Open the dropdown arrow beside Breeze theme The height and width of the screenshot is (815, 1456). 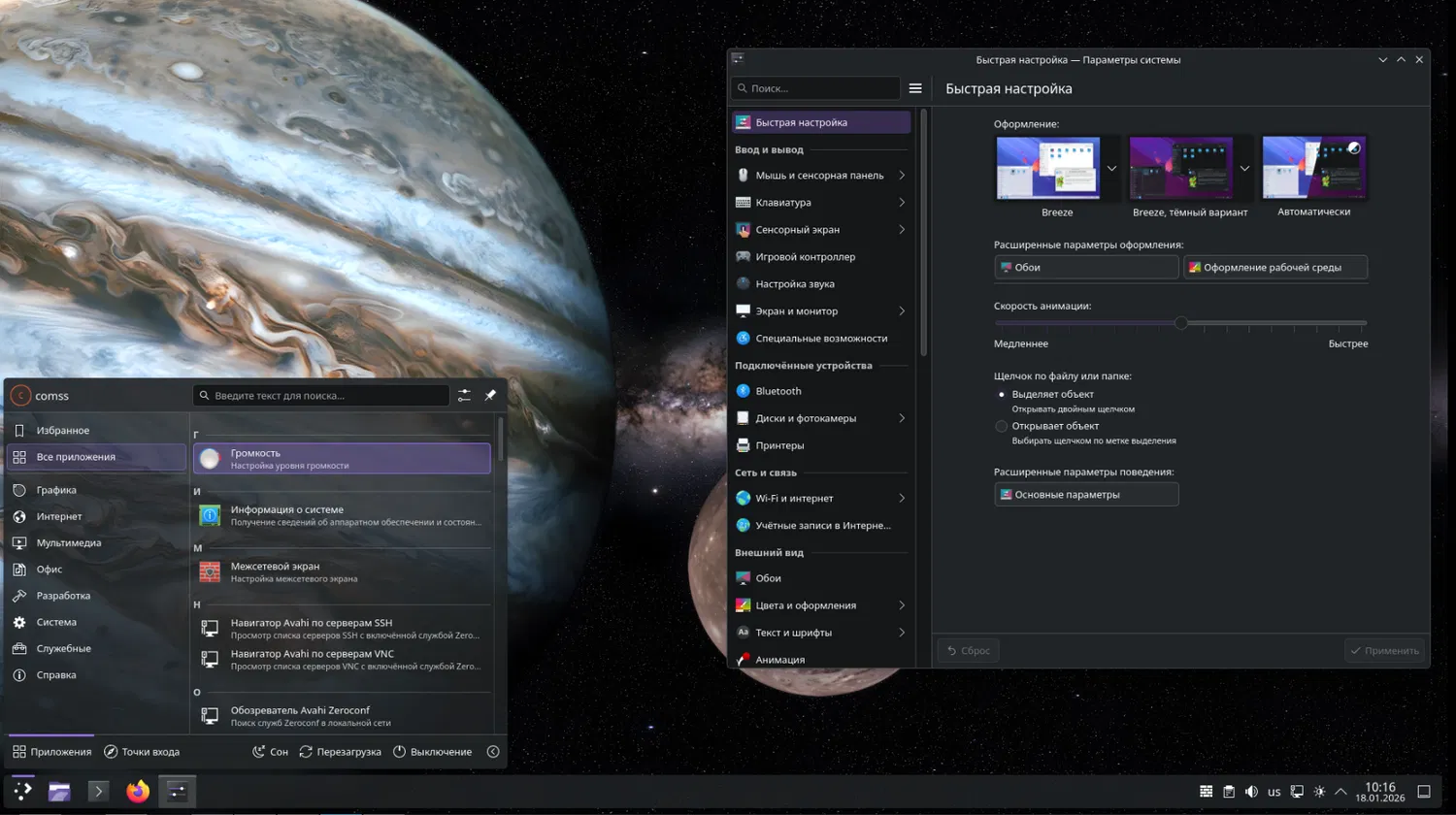tap(1111, 169)
